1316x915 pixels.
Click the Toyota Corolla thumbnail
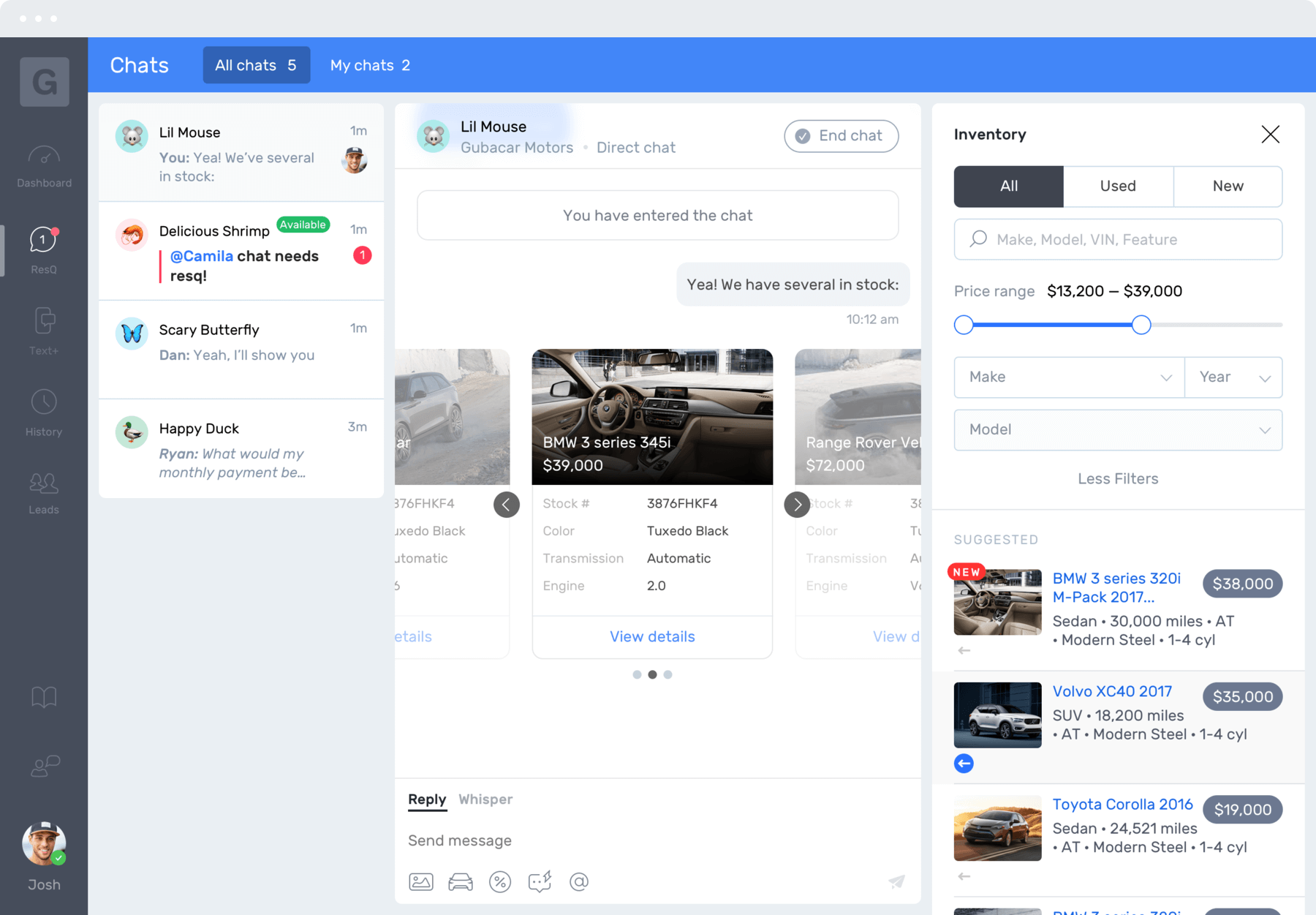tap(997, 828)
